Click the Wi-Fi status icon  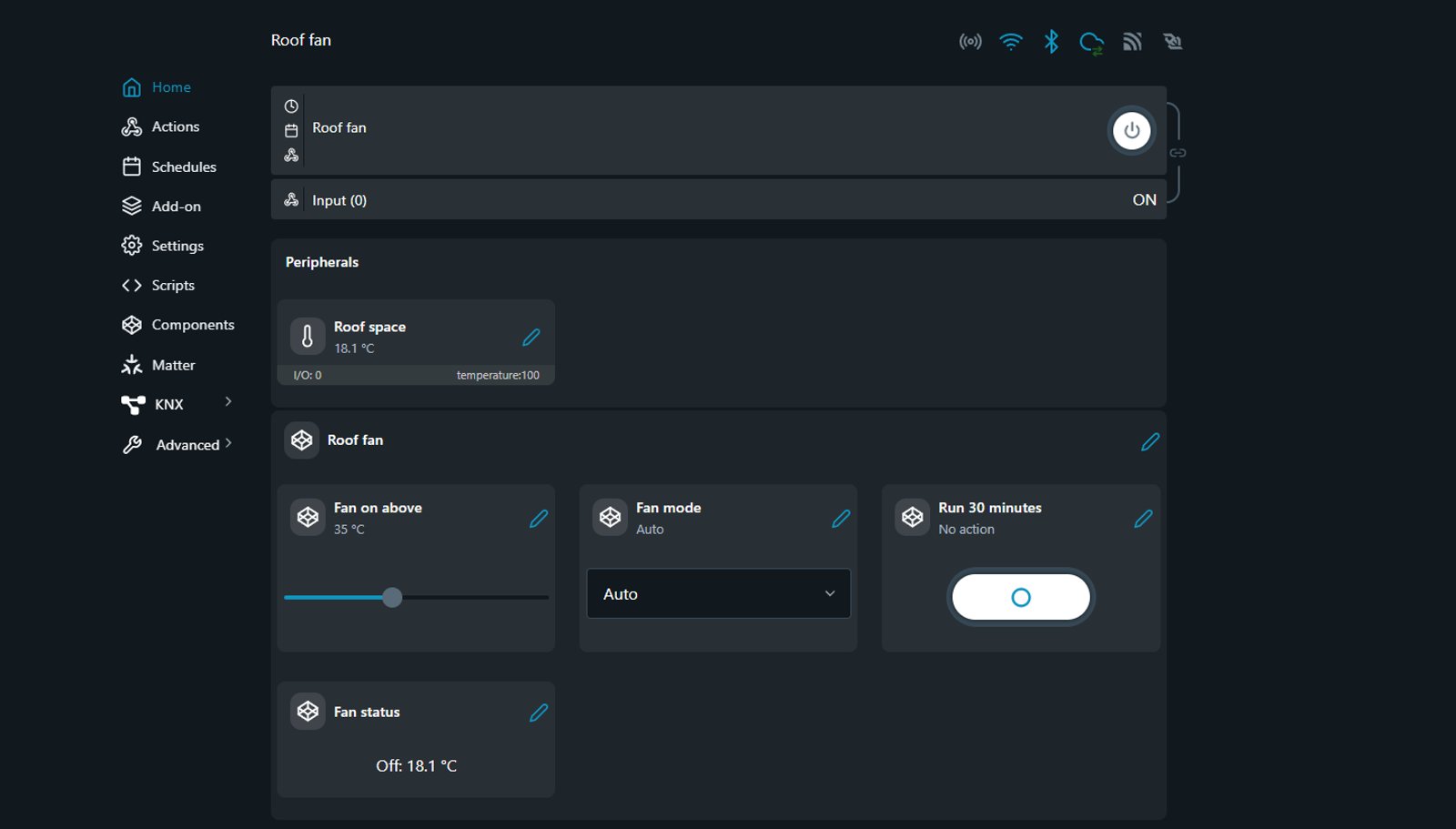pyautogui.click(x=1011, y=42)
